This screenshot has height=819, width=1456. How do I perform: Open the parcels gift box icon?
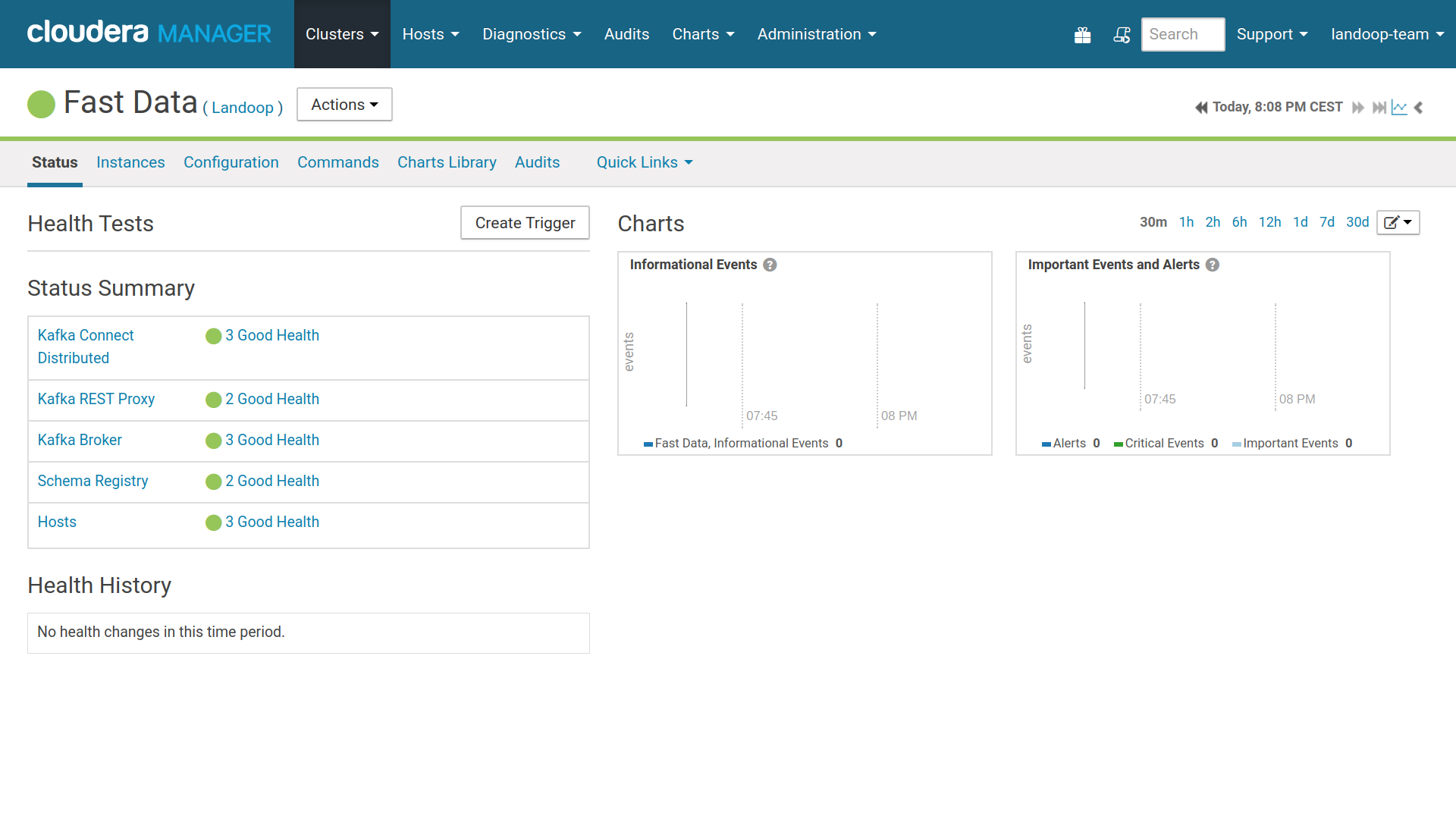click(1082, 35)
